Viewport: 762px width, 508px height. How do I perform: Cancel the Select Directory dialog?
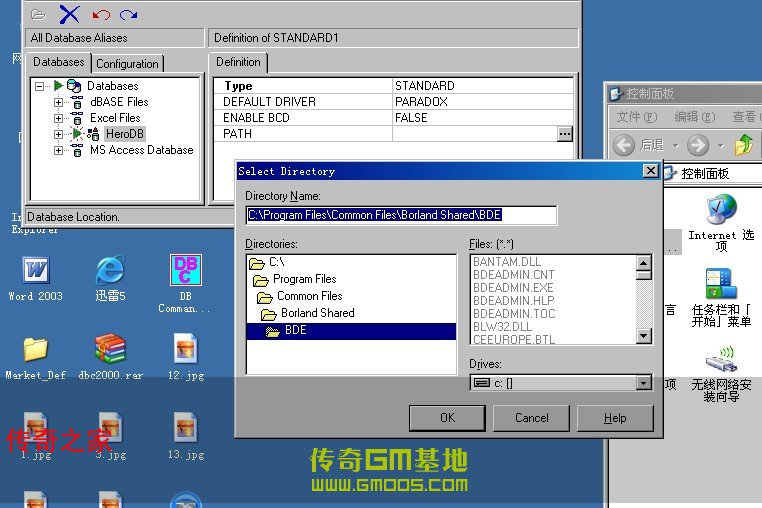(531, 418)
